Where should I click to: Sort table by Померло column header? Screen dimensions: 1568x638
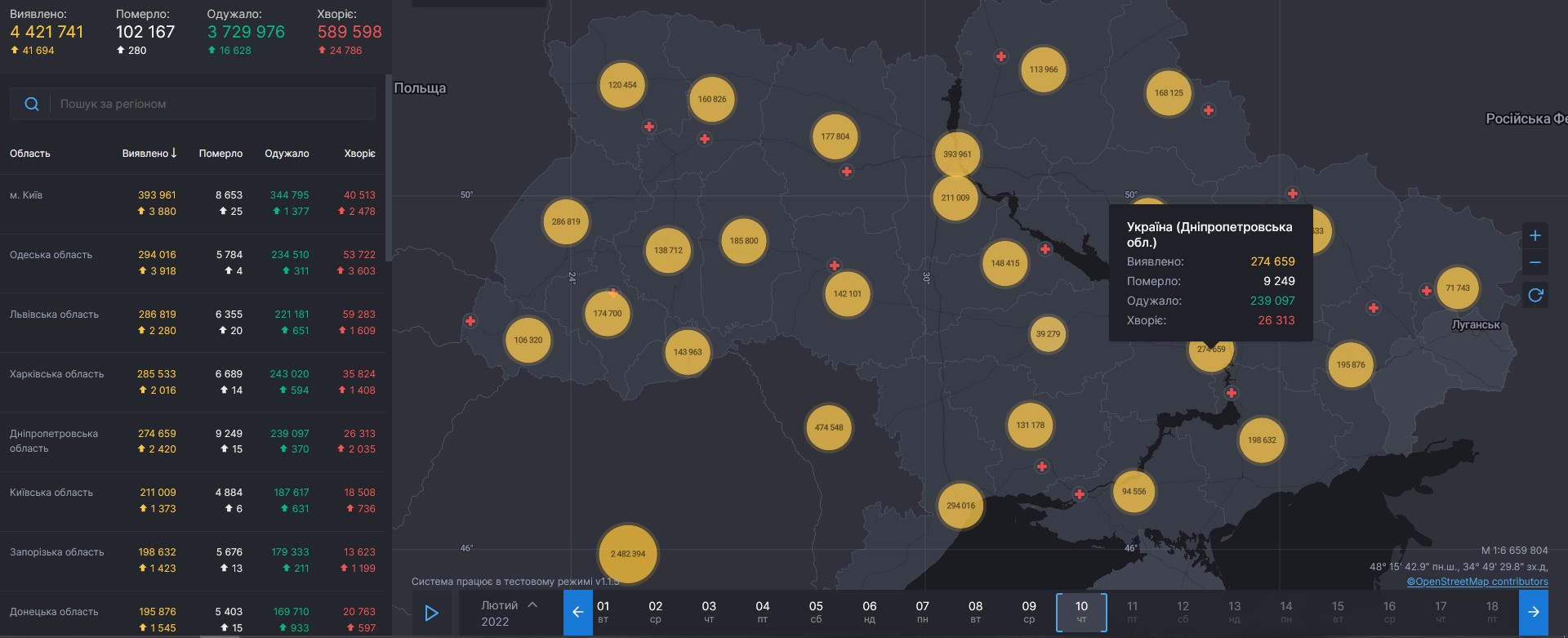[220, 154]
